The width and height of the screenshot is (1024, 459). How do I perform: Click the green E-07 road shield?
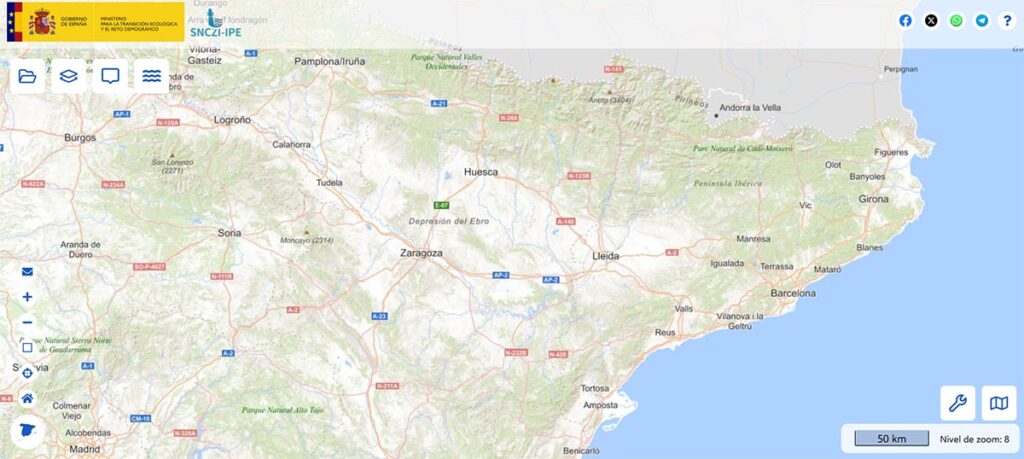click(441, 205)
